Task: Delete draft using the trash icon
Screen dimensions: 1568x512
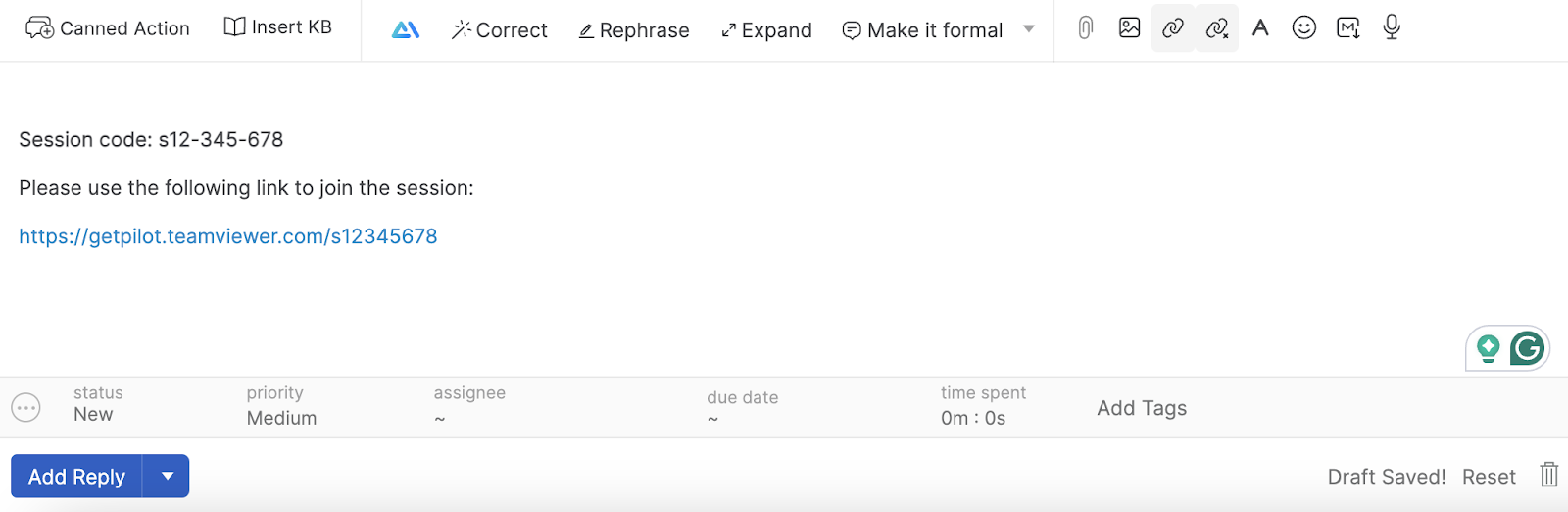Action: click(x=1548, y=475)
